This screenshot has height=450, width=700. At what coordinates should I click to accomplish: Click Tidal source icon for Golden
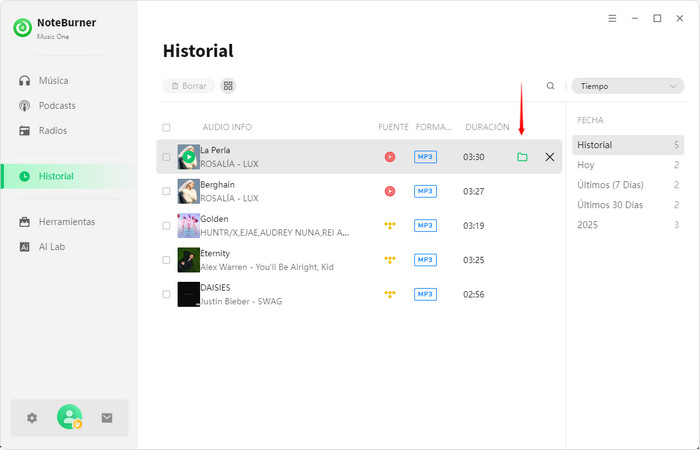[390, 225]
